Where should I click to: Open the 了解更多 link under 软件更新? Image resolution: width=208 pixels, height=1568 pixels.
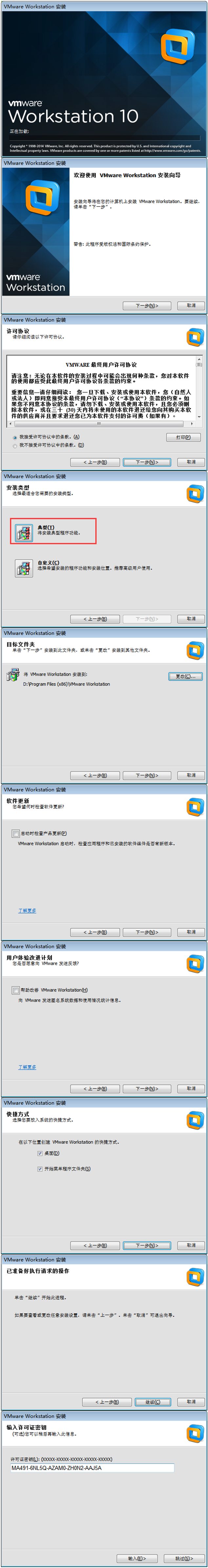pos(27,911)
